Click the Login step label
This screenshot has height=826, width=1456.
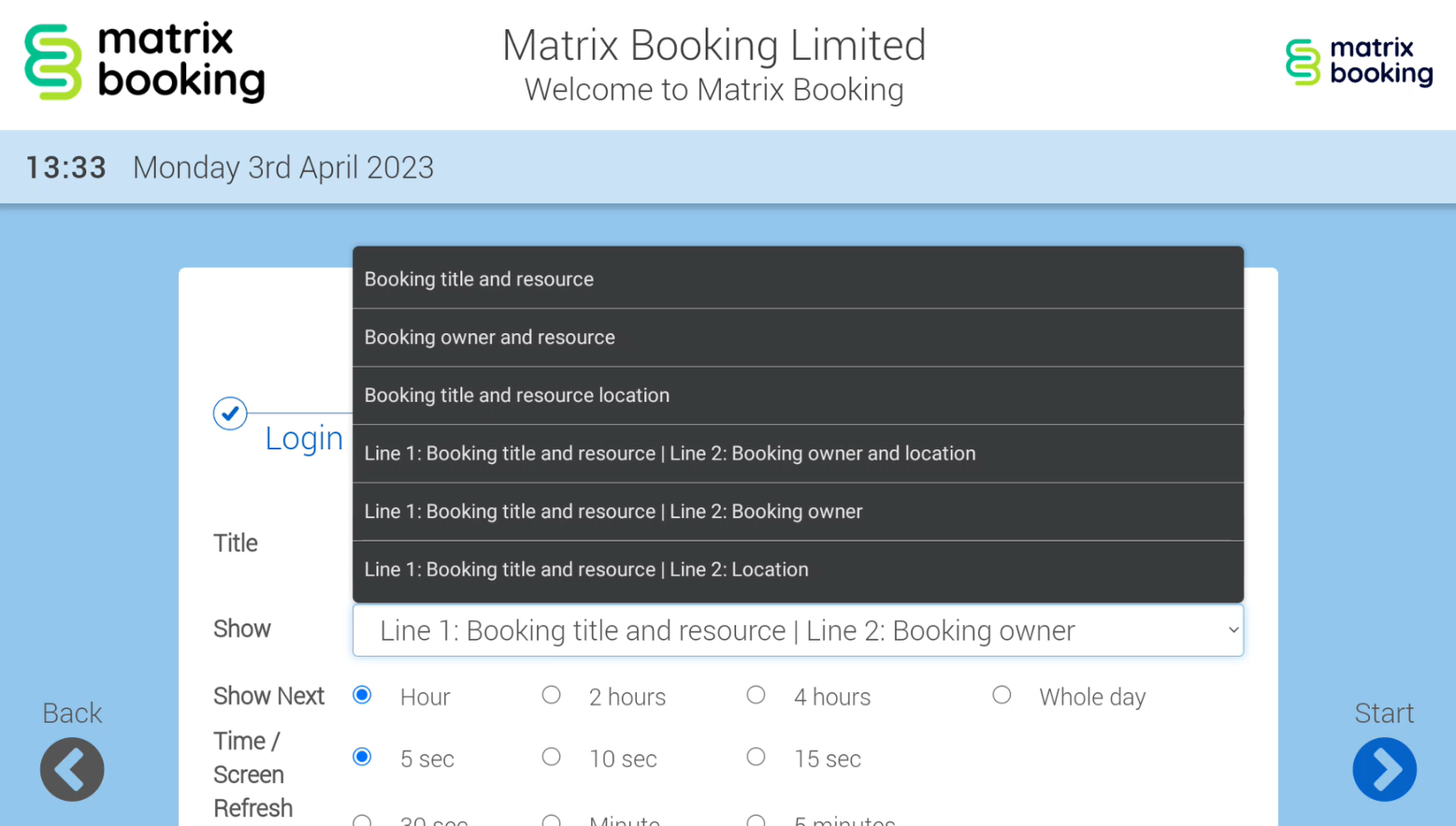click(303, 438)
